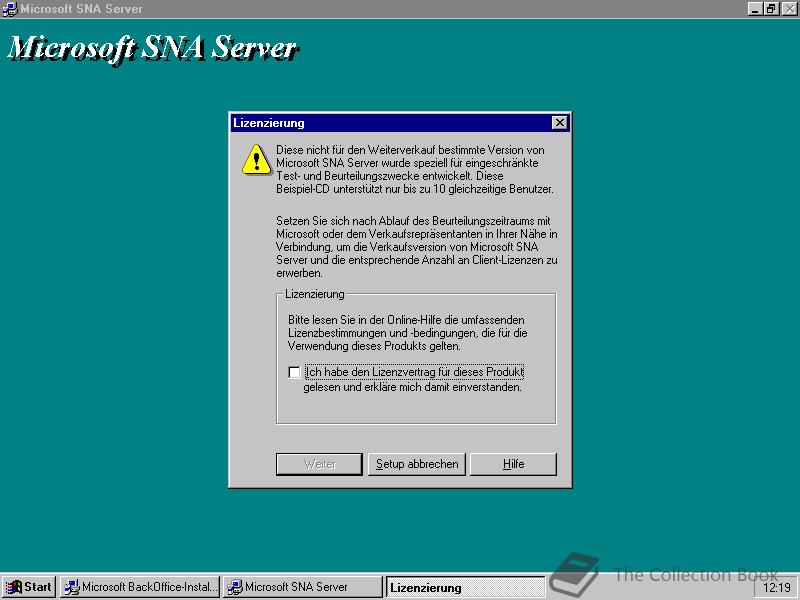This screenshot has height=600, width=800.
Task: Select the Lizenzierung taskbar button
Action: point(465,588)
